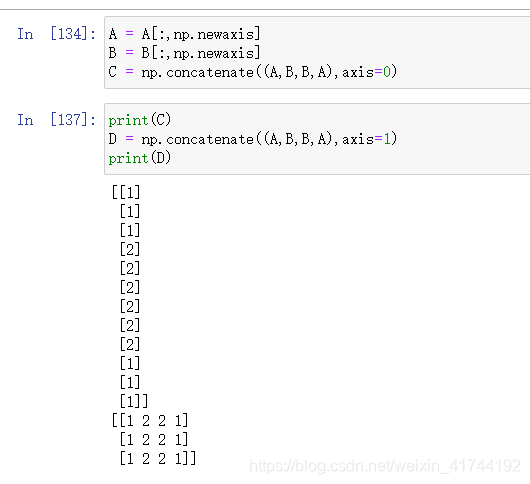Click the In [137] cell prompt
The width and height of the screenshot is (530, 484).
56,120
